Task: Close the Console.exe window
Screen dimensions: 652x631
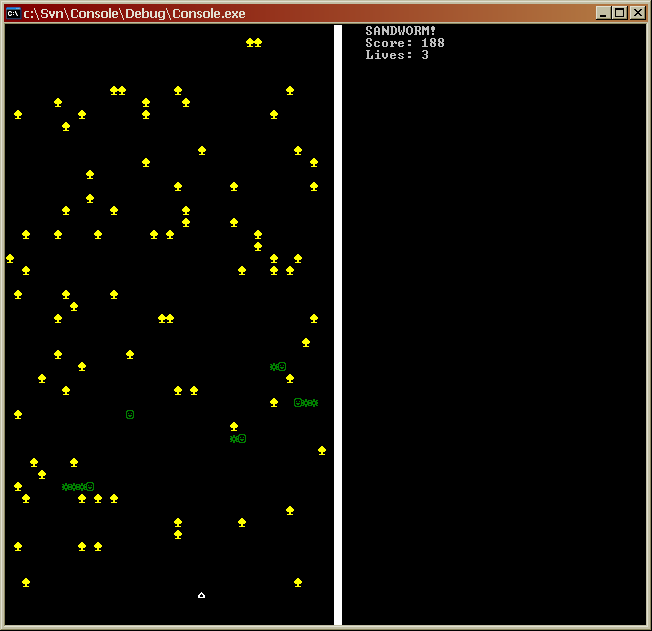Action: pyautogui.click(x=637, y=13)
